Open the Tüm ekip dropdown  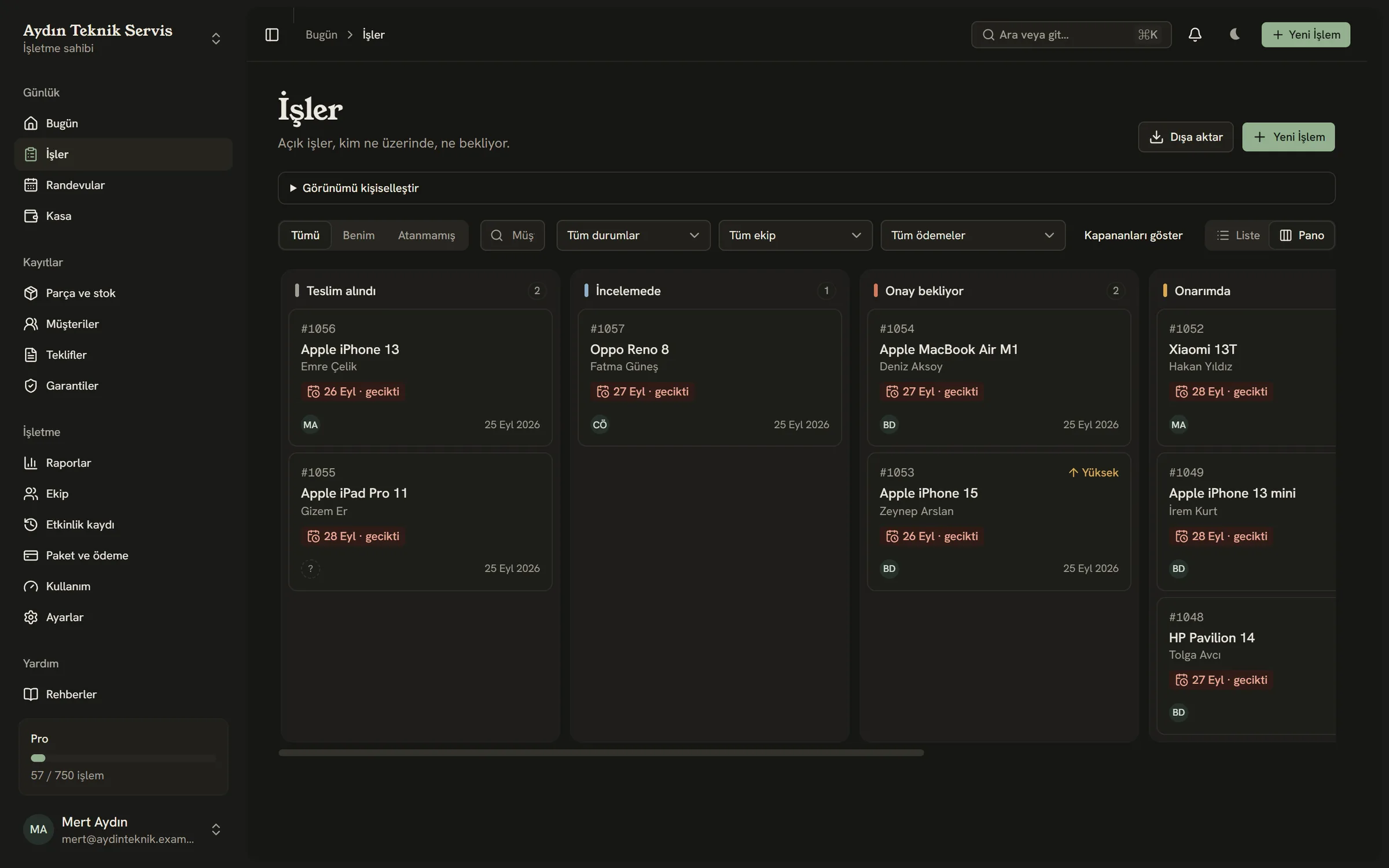(x=795, y=235)
